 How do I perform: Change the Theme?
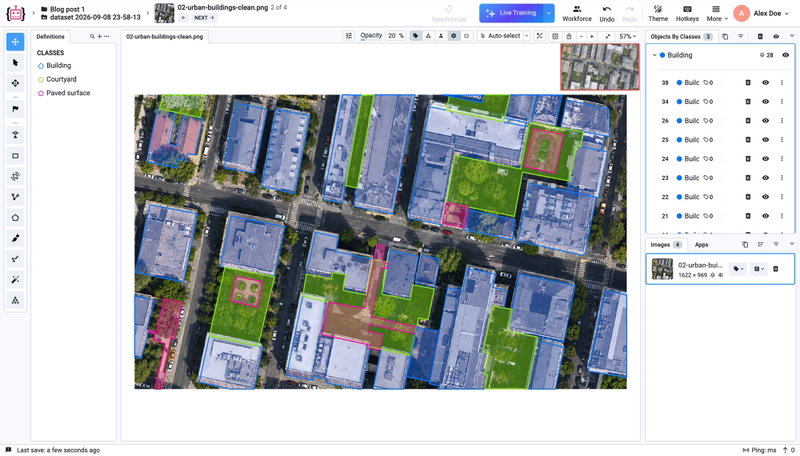click(x=658, y=14)
